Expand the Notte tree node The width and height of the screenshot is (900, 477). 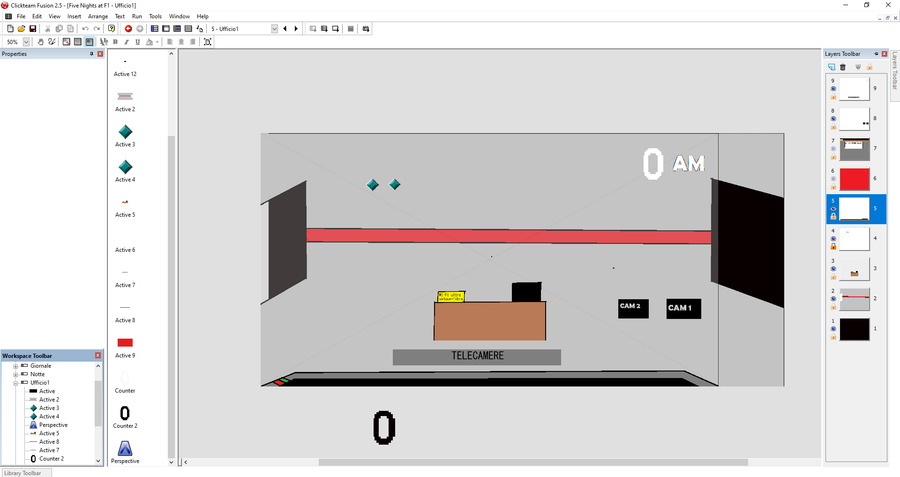[x=15, y=374]
